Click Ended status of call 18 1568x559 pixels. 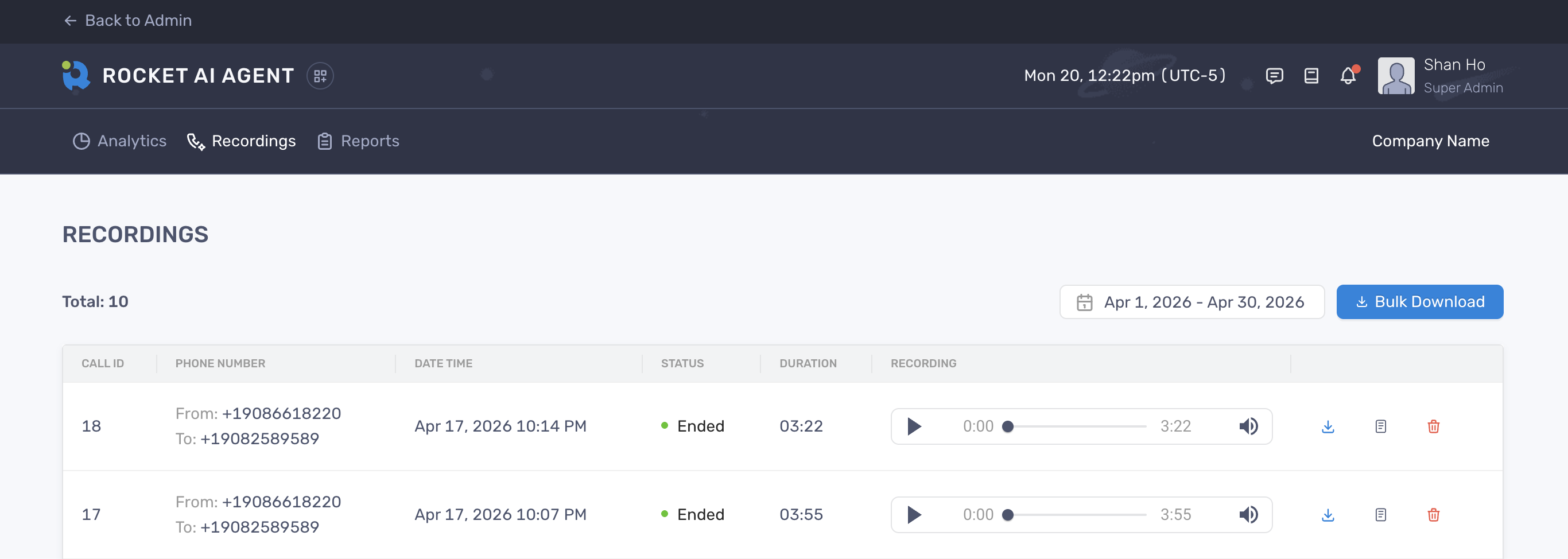pyautogui.click(x=693, y=426)
